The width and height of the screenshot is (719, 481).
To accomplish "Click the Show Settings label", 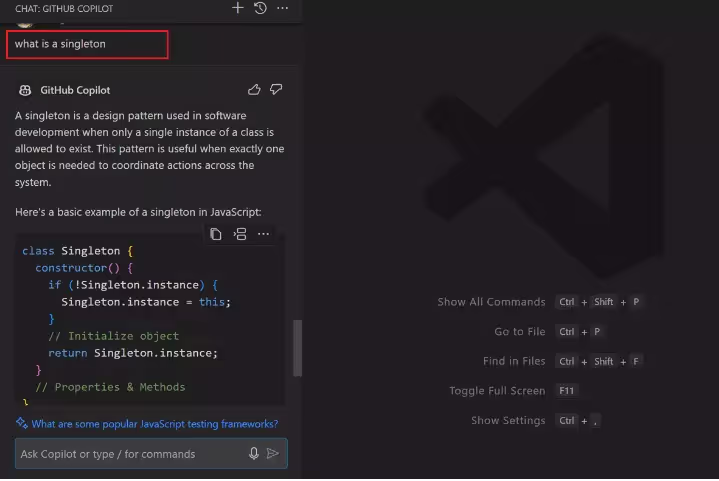I will point(508,420).
